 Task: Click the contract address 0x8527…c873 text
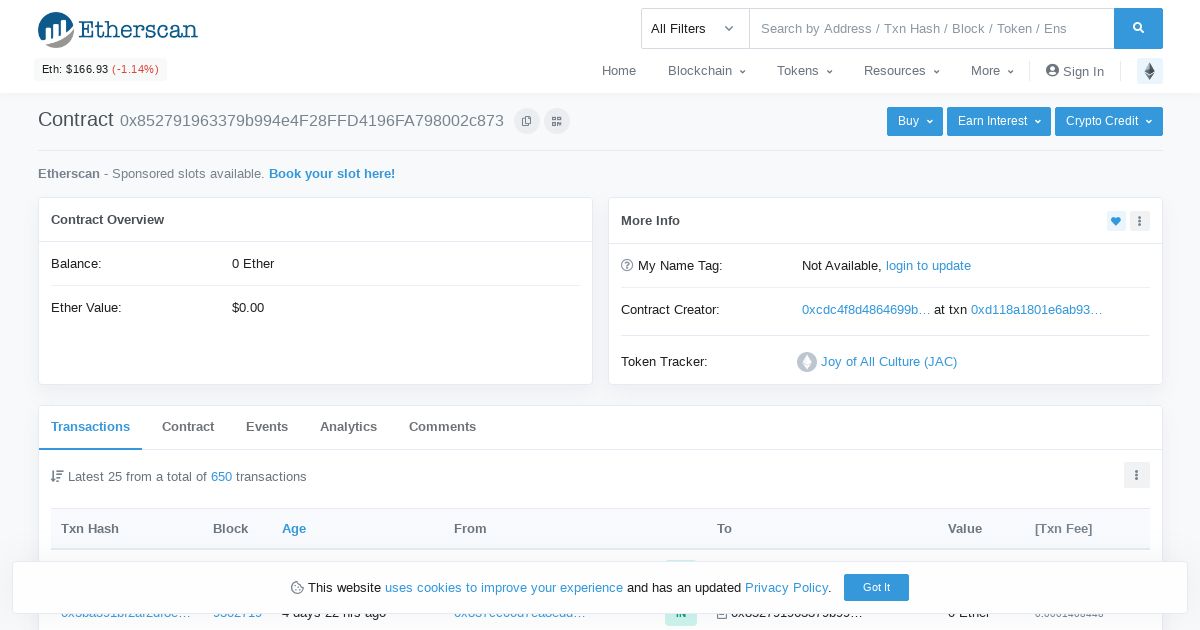pyautogui.click(x=312, y=121)
